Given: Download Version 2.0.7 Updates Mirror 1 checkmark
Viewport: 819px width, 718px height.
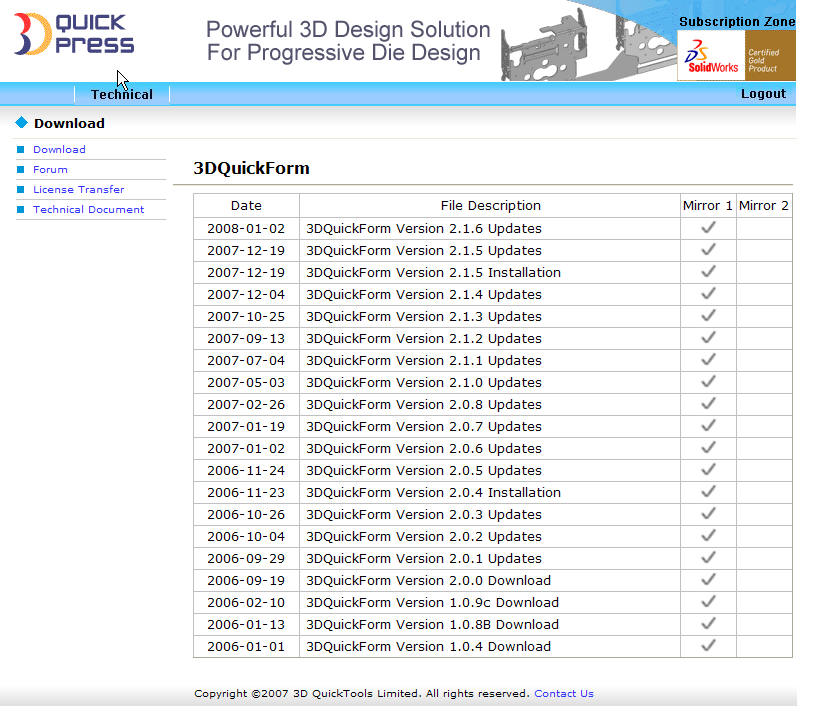Looking at the screenshot, I should coord(708,426).
